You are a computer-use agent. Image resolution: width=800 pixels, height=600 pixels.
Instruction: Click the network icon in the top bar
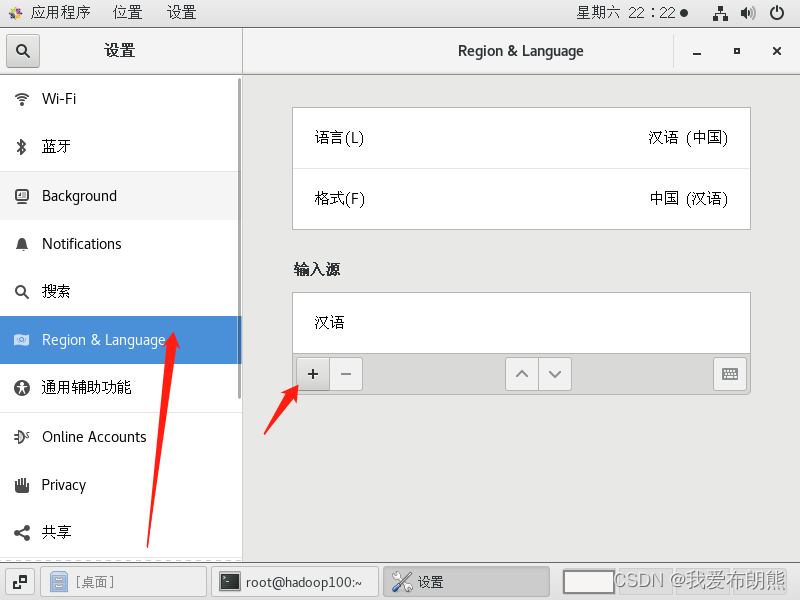(719, 13)
